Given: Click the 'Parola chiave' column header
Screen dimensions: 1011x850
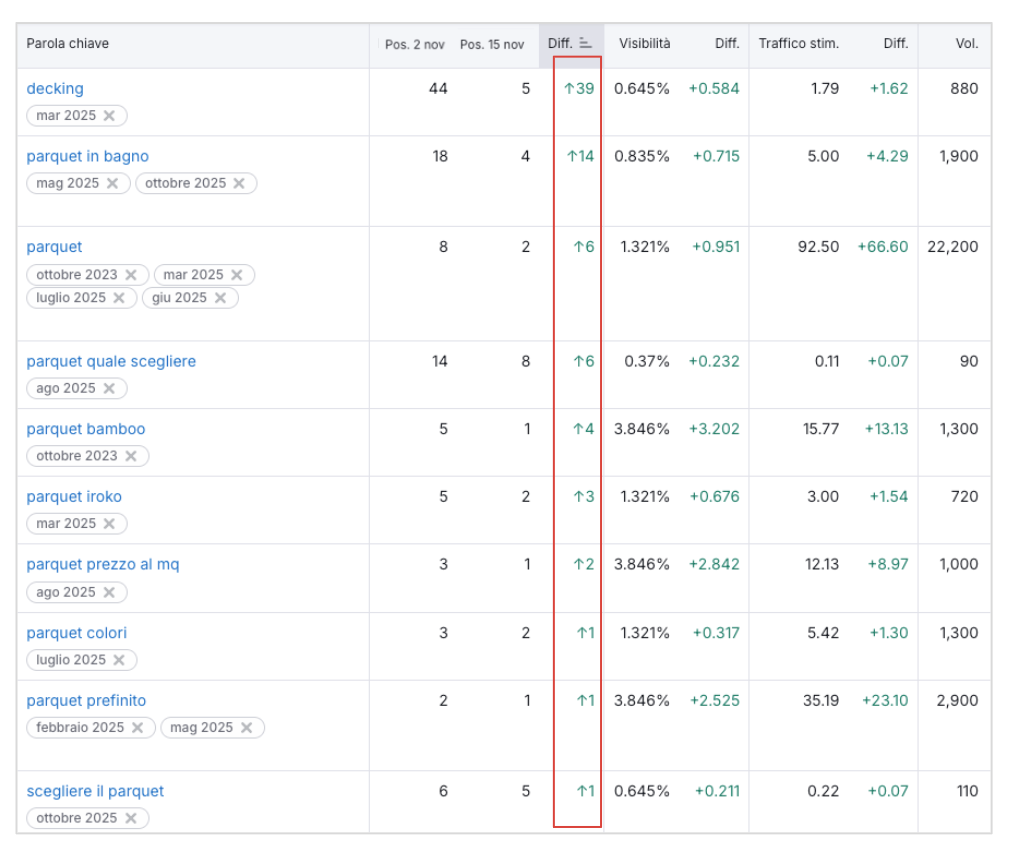Looking at the screenshot, I should tap(68, 44).
